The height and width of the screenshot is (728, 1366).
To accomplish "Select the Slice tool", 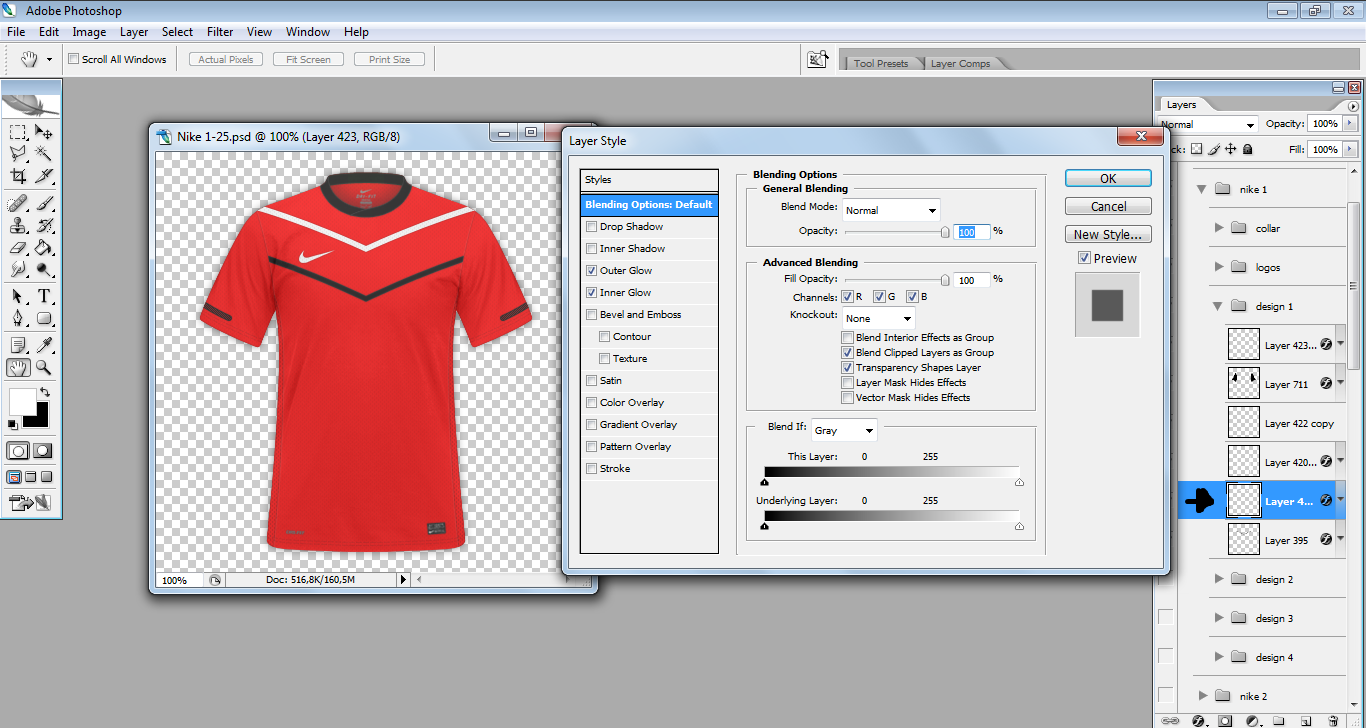I will (44, 176).
